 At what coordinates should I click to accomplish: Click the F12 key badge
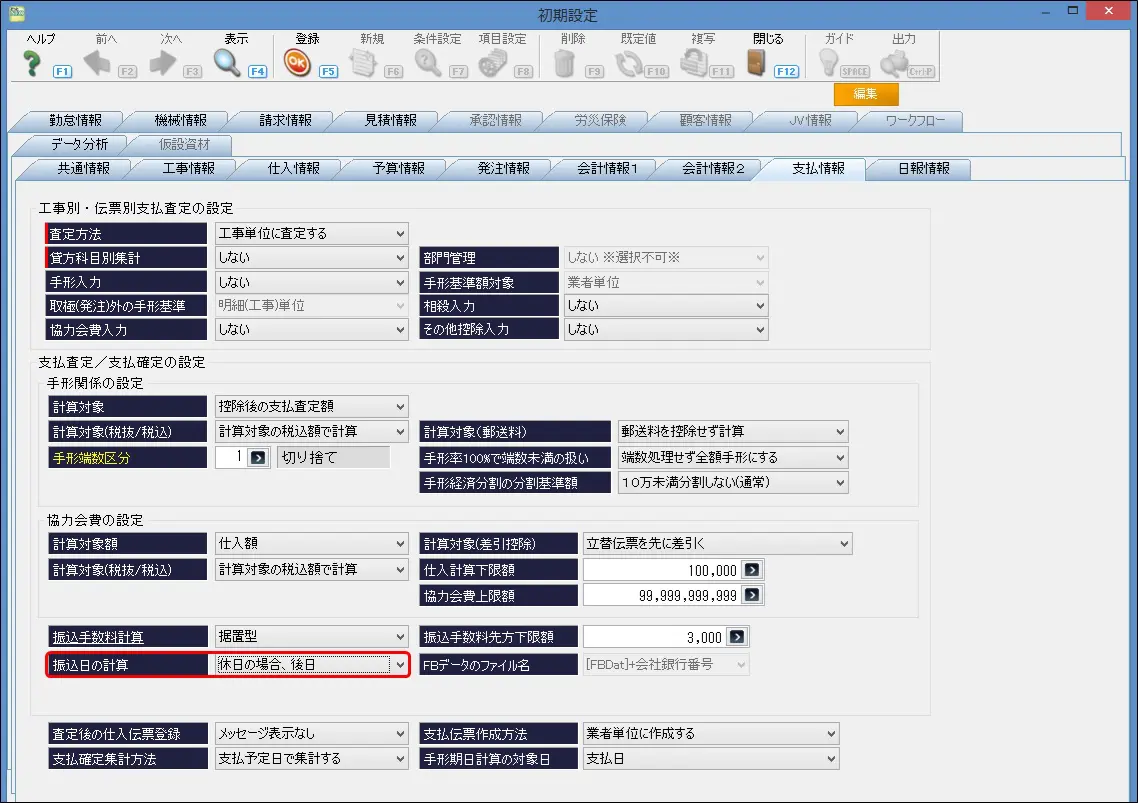coord(786,71)
